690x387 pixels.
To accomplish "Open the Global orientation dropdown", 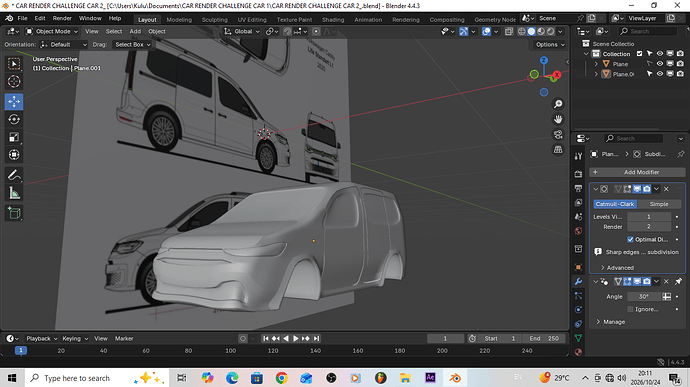I will click(x=242, y=32).
